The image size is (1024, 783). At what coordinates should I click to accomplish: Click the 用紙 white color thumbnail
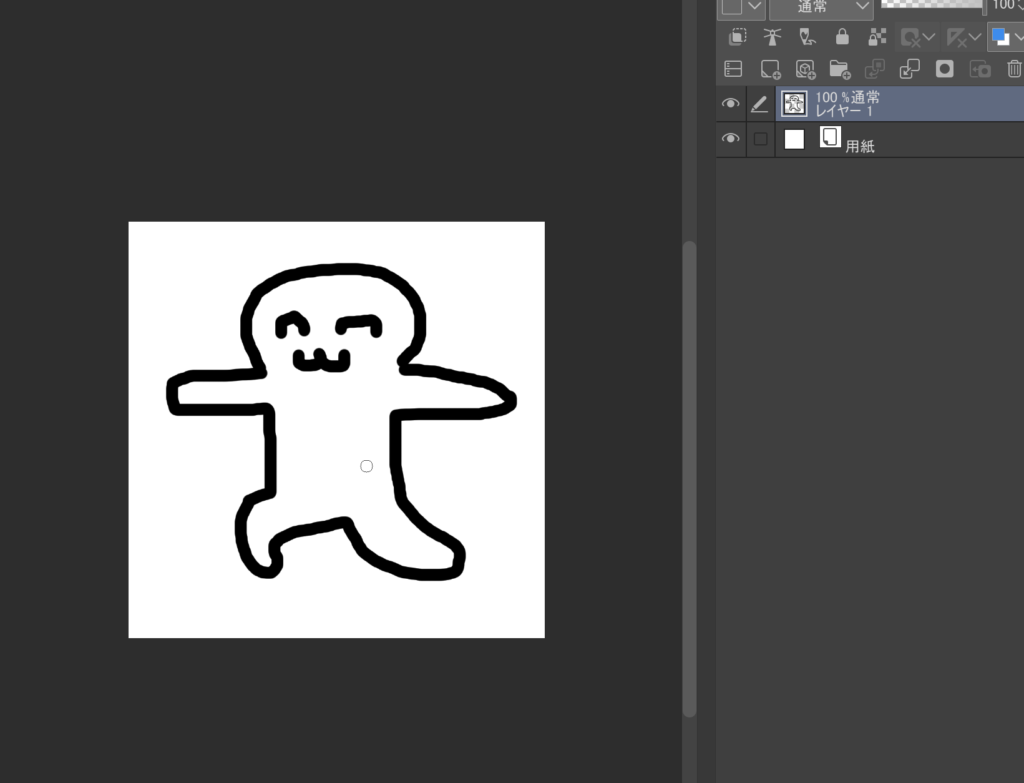794,139
